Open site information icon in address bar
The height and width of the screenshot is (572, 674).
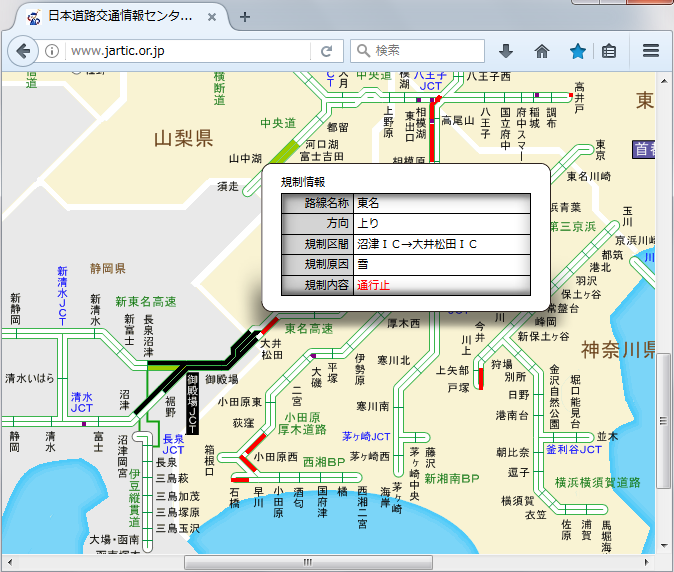pos(52,51)
